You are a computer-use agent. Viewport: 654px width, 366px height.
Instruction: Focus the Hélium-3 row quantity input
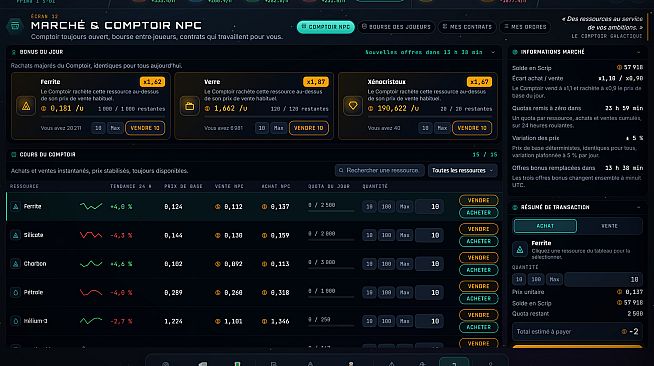(x=429, y=321)
